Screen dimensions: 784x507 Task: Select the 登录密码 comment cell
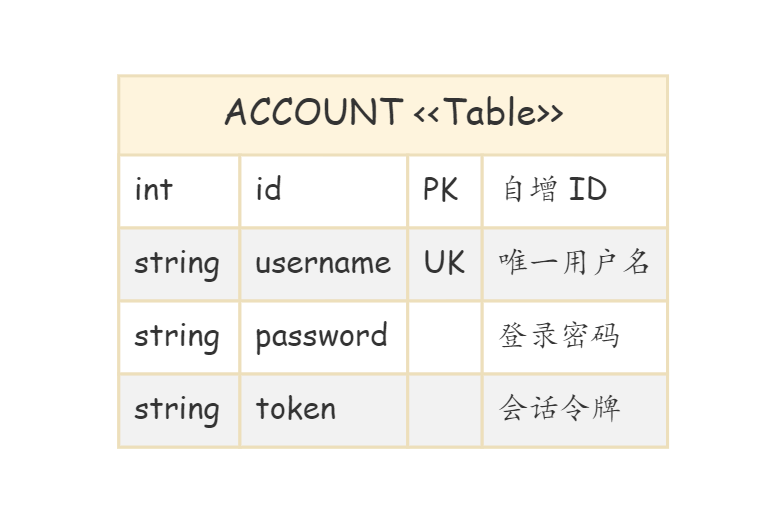click(x=575, y=337)
